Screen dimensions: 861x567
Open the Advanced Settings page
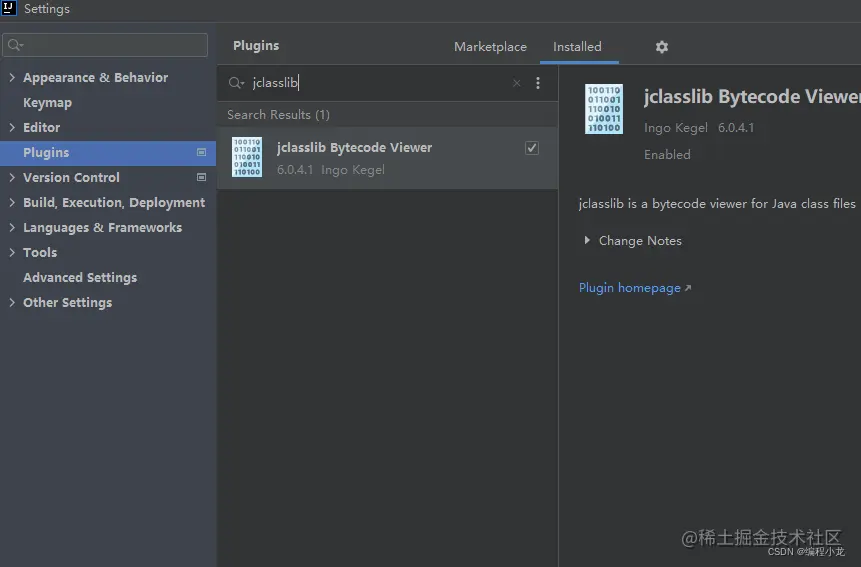[x=80, y=278]
